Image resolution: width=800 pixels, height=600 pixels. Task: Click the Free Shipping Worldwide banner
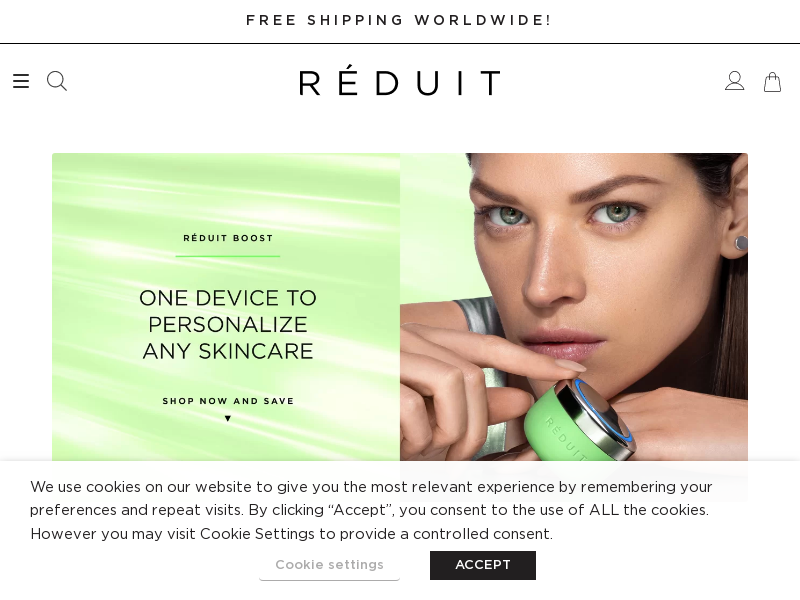coord(399,20)
